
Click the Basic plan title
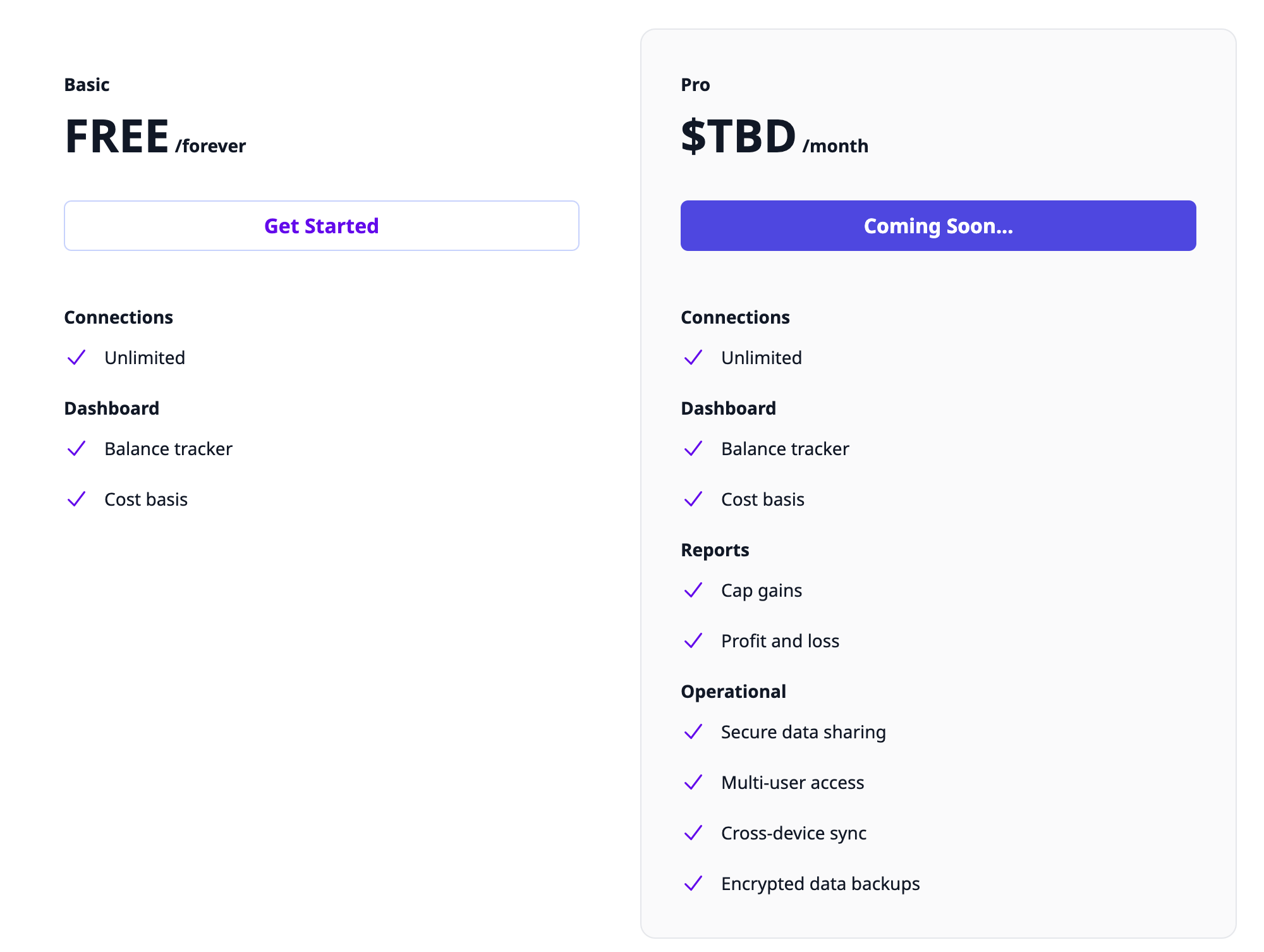(x=87, y=85)
